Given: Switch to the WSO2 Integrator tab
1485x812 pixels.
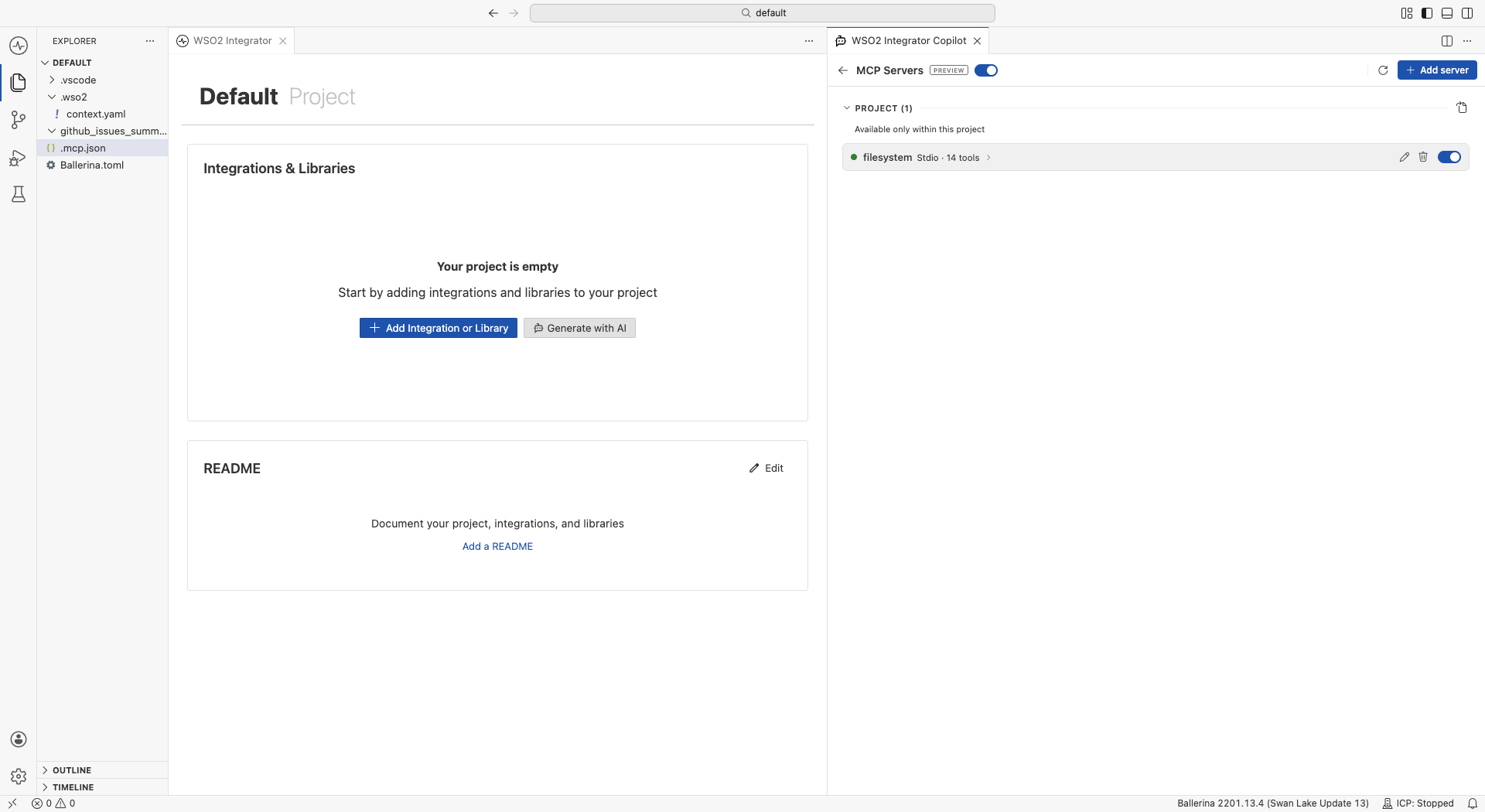Looking at the screenshot, I should click(232, 41).
